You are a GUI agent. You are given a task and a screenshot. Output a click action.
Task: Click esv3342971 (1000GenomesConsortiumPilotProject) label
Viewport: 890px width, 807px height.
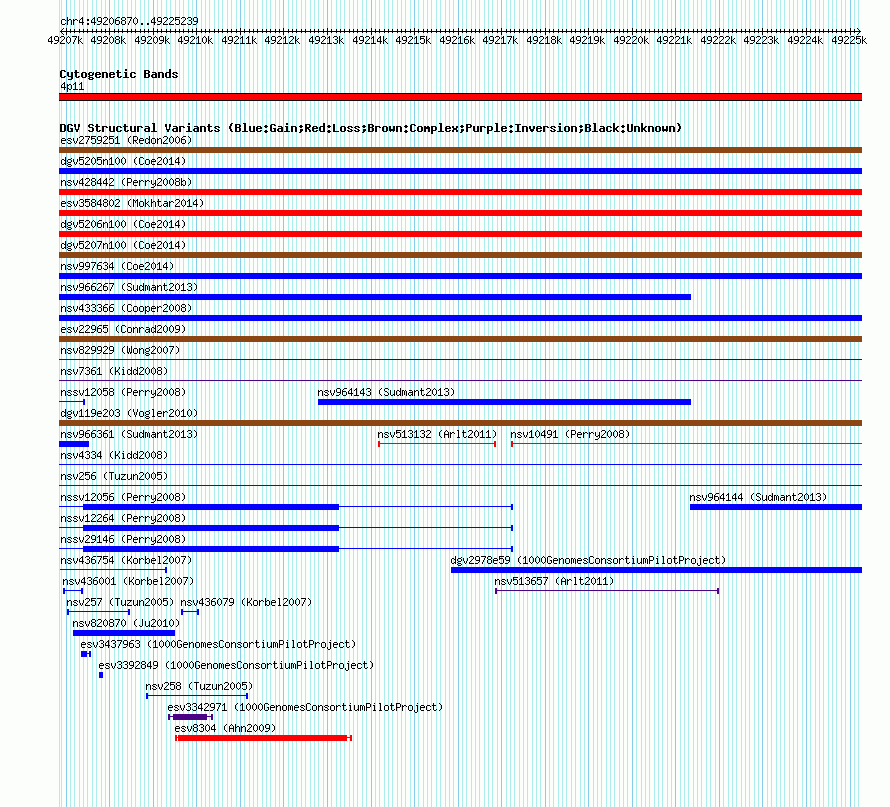[305, 707]
